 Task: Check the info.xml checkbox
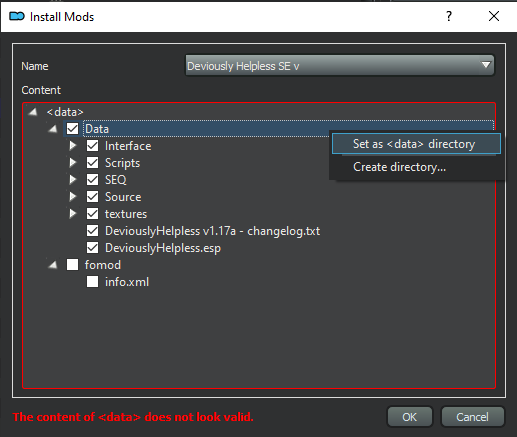tap(92, 282)
